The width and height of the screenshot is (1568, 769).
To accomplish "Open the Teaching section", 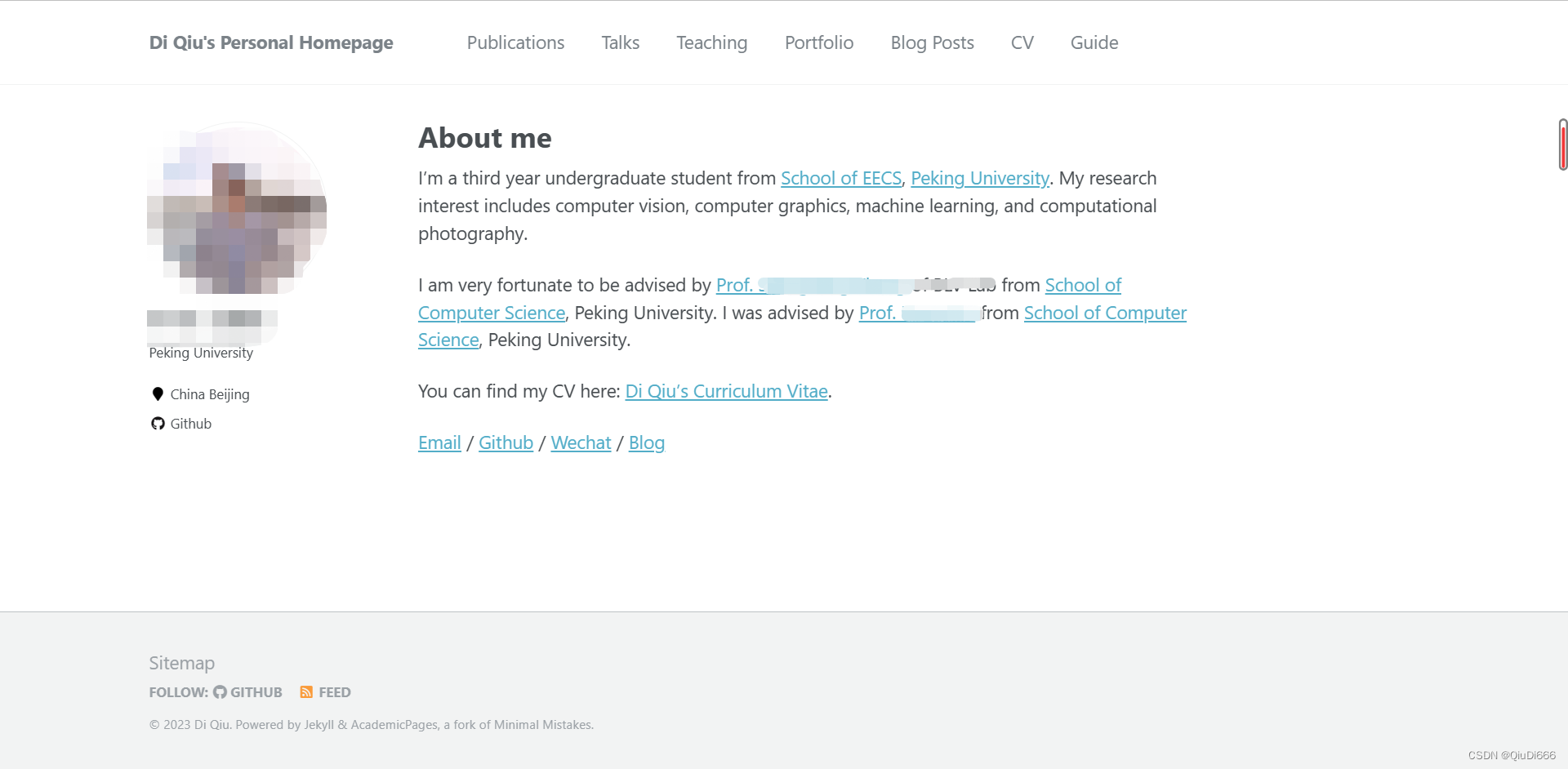I will (712, 42).
